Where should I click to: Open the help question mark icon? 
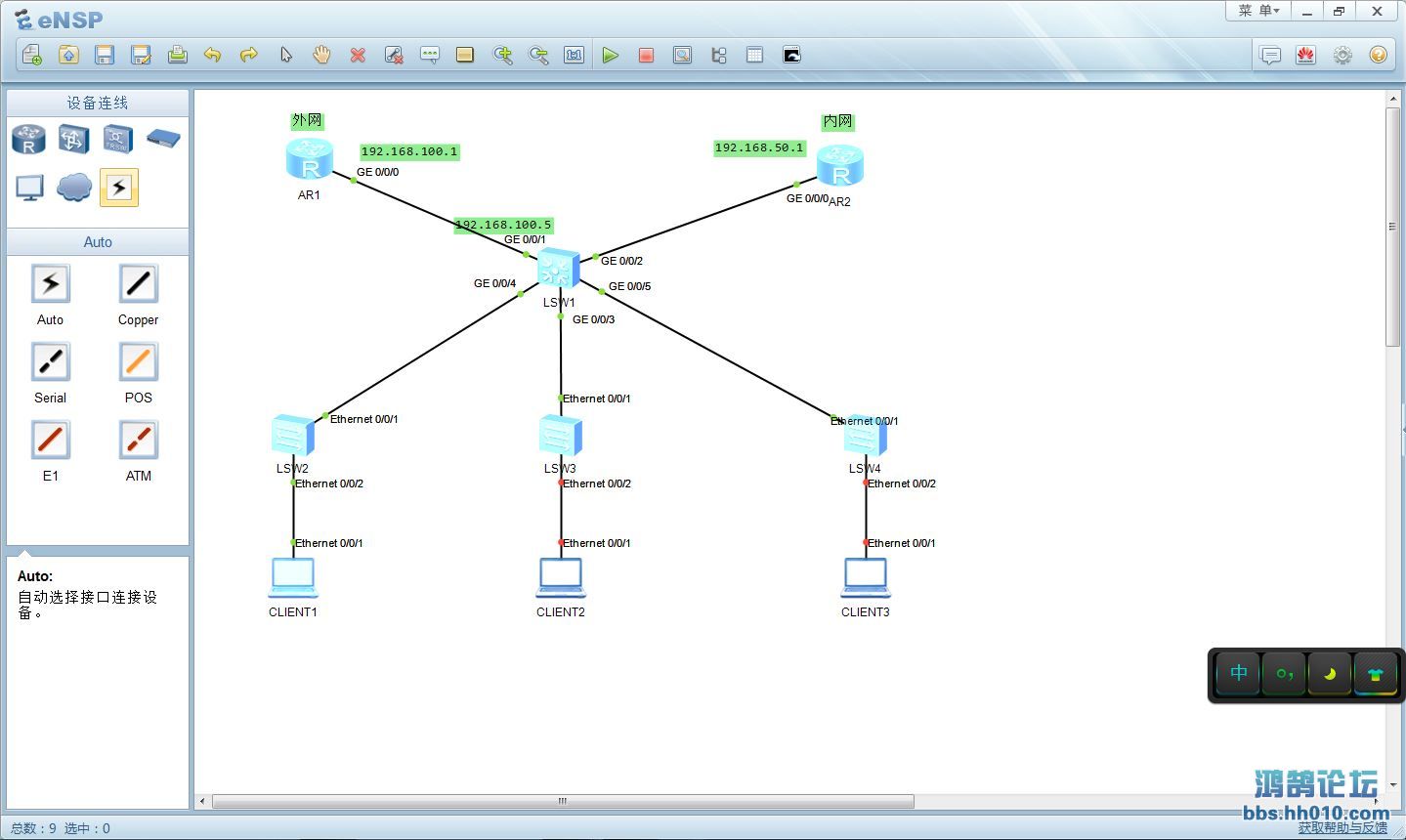point(1378,55)
